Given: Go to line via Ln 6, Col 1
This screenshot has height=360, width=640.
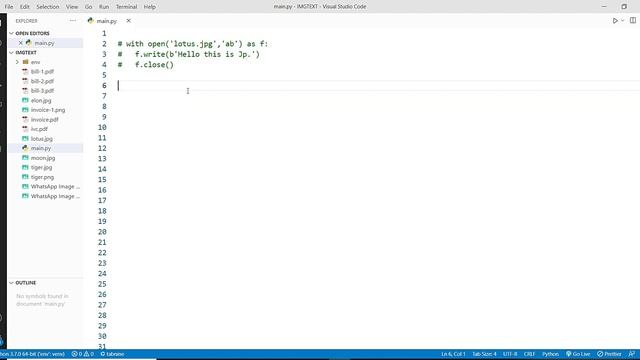Looking at the screenshot, I should pos(453,354).
